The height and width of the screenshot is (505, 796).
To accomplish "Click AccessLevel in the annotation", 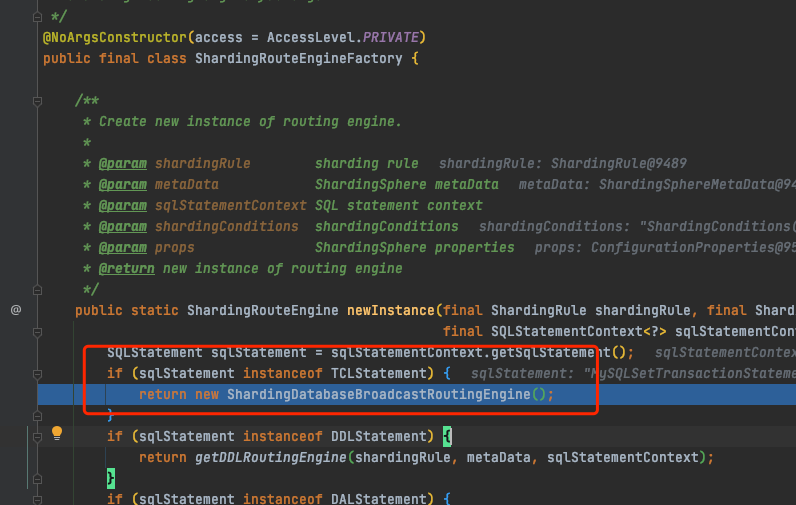I will 311,38.
